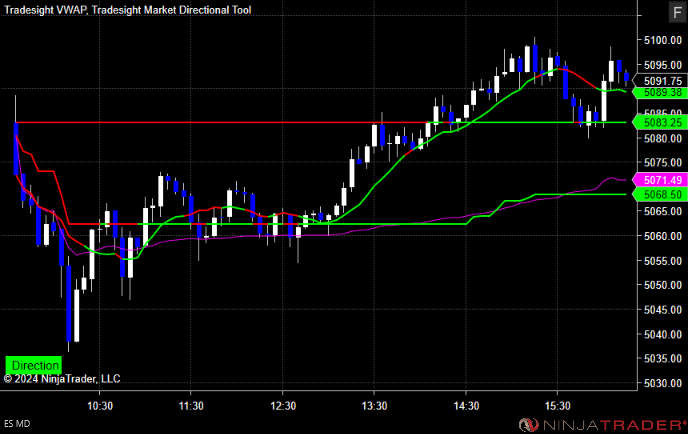This screenshot has width=688, height=434.
Task: Click the 12:30 time axis label
Action: (283, 406)
